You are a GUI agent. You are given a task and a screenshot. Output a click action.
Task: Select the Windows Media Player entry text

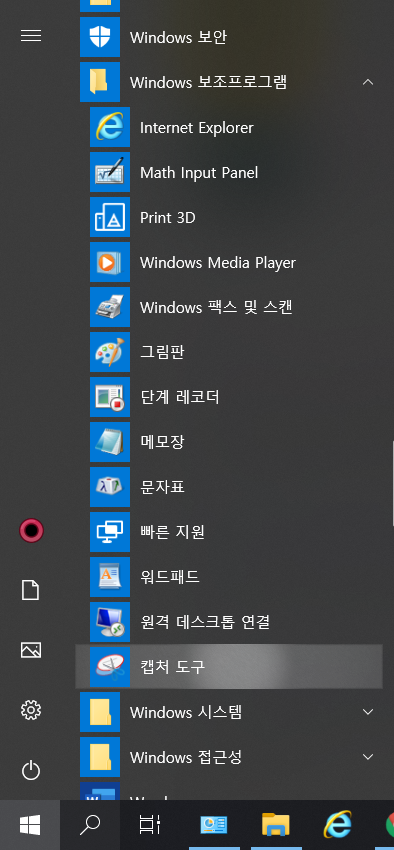tap(218, 263)
